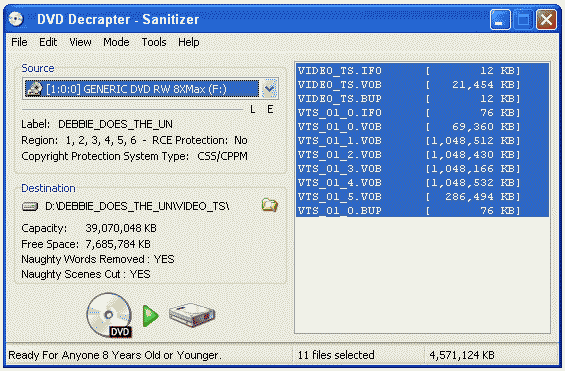Screen dimensions: 565x371
Task: Click the DVD Decrypter title bar disc icon
Action: point(16,19)
